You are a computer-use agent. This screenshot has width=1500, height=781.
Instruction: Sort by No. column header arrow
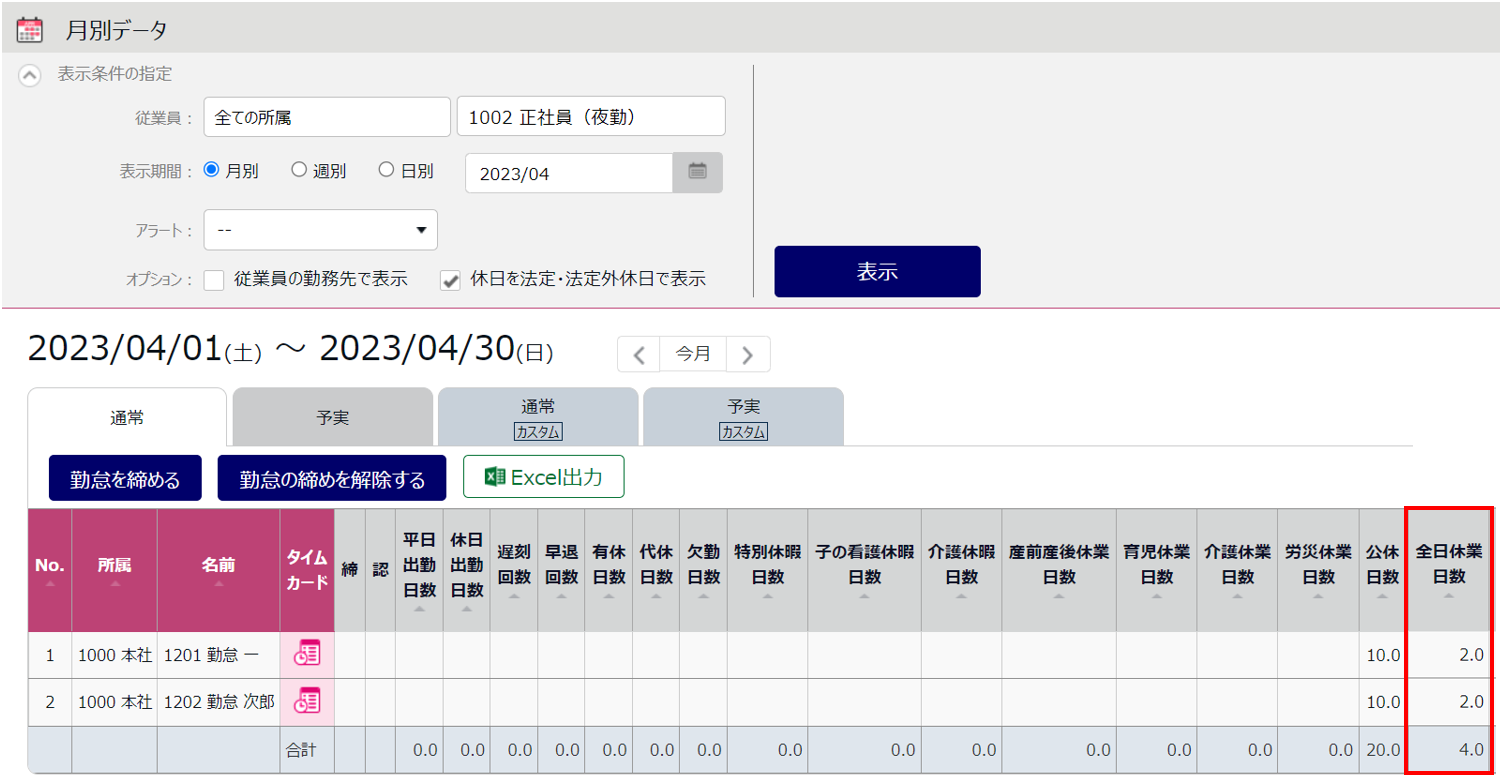49,584
